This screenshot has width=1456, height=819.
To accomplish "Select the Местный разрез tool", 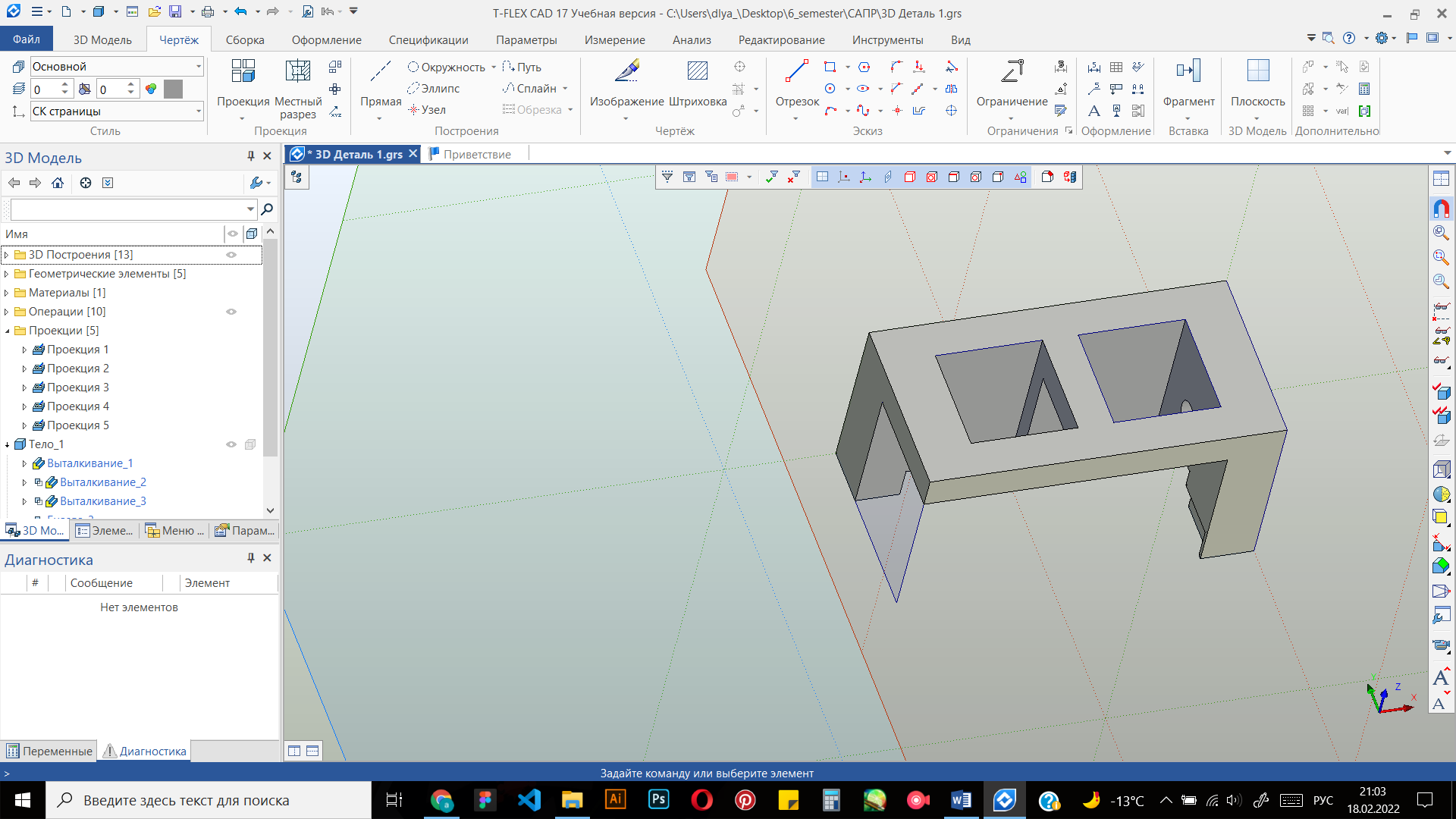I will (x=297, y=71).
